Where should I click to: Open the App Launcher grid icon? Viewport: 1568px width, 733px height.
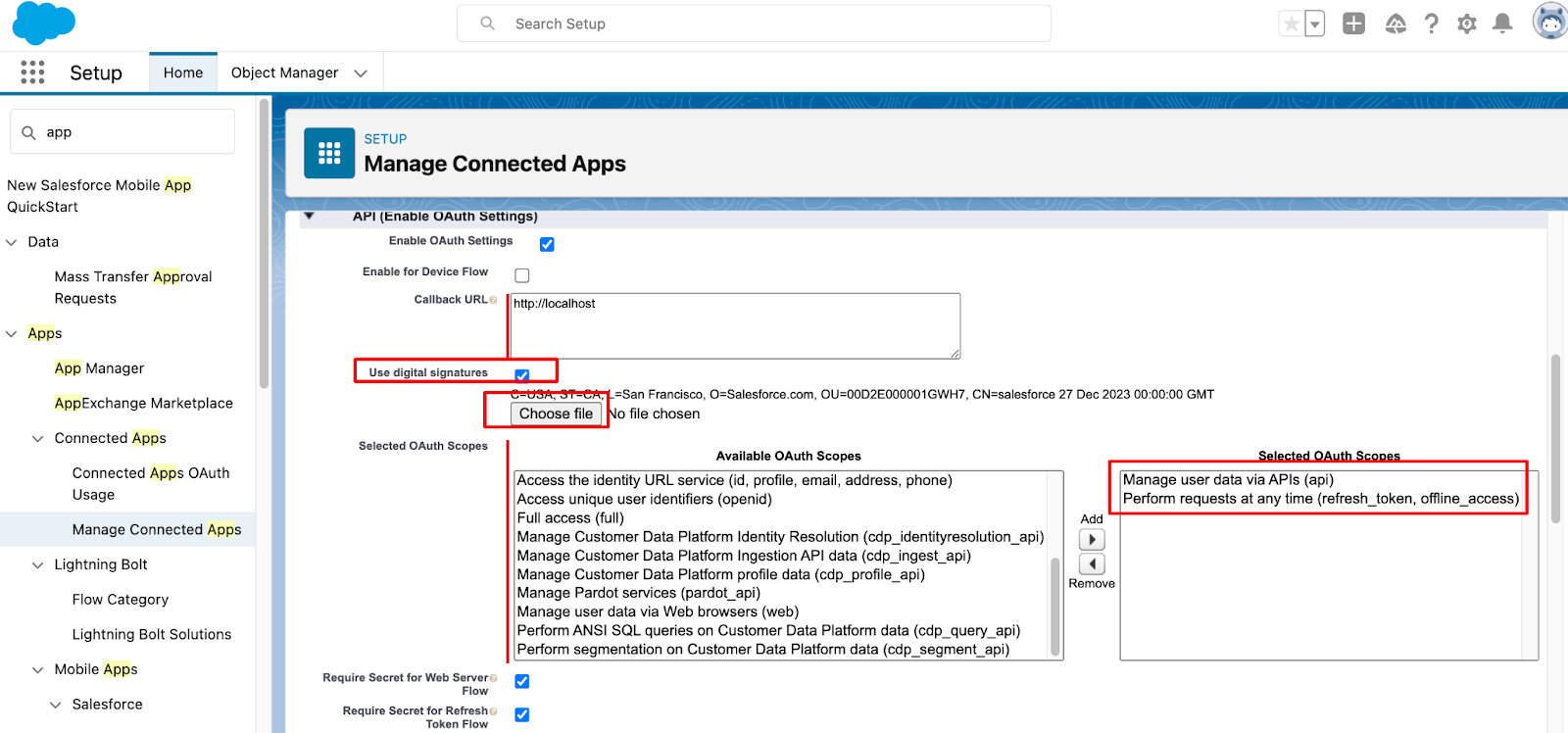click(x=32, y=73)
